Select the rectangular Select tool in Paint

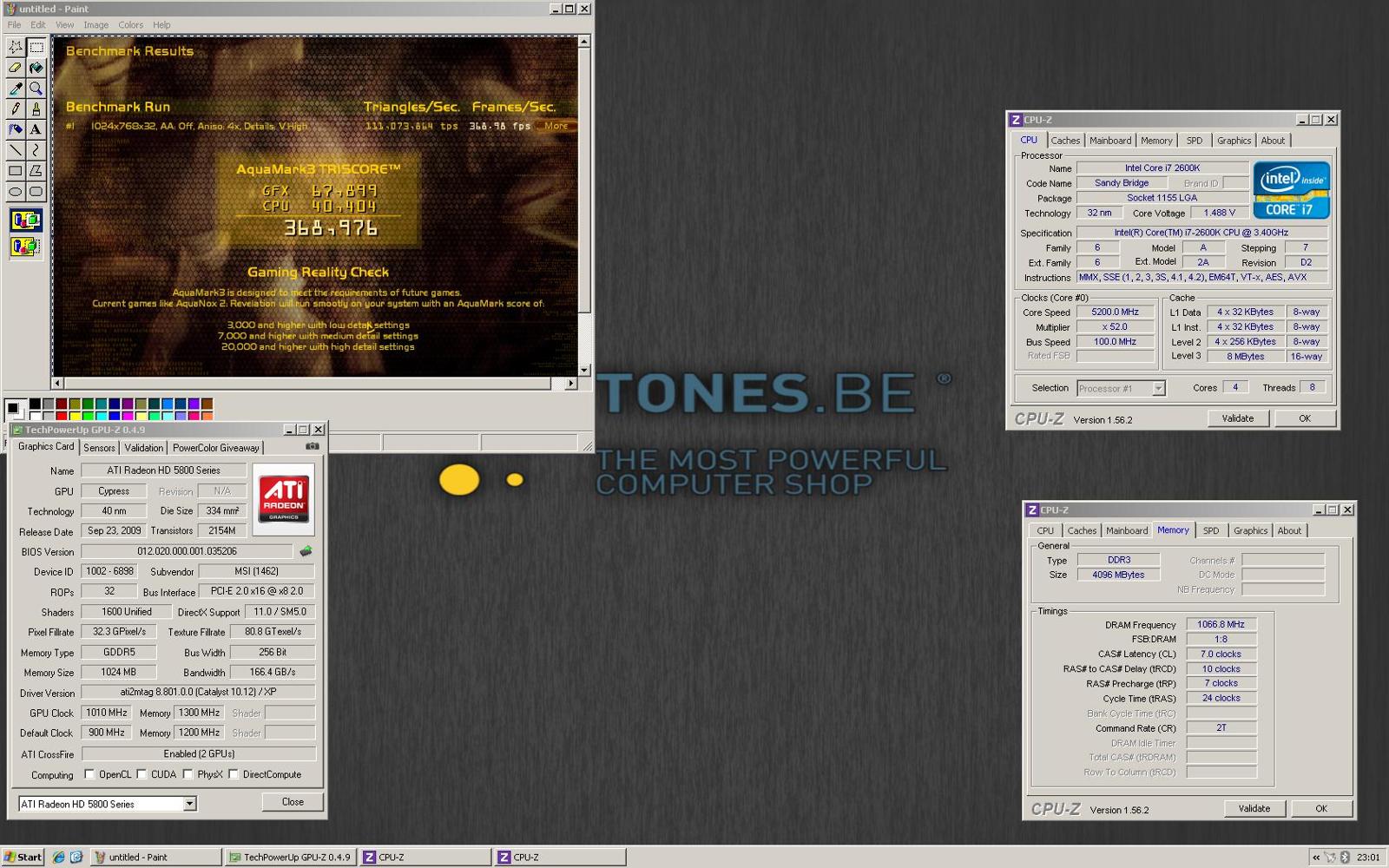click(x=36, y=47)
